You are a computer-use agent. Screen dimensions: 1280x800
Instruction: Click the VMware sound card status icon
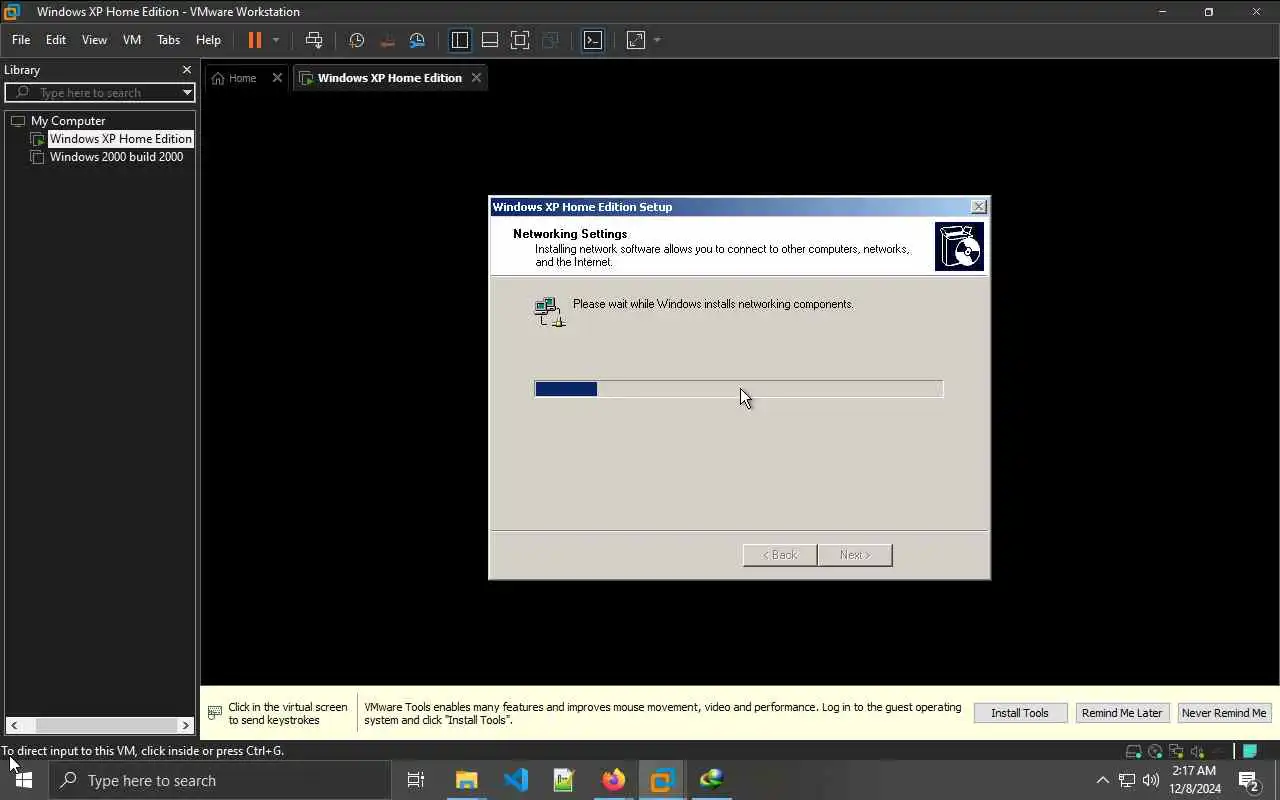coord(1197,751)
